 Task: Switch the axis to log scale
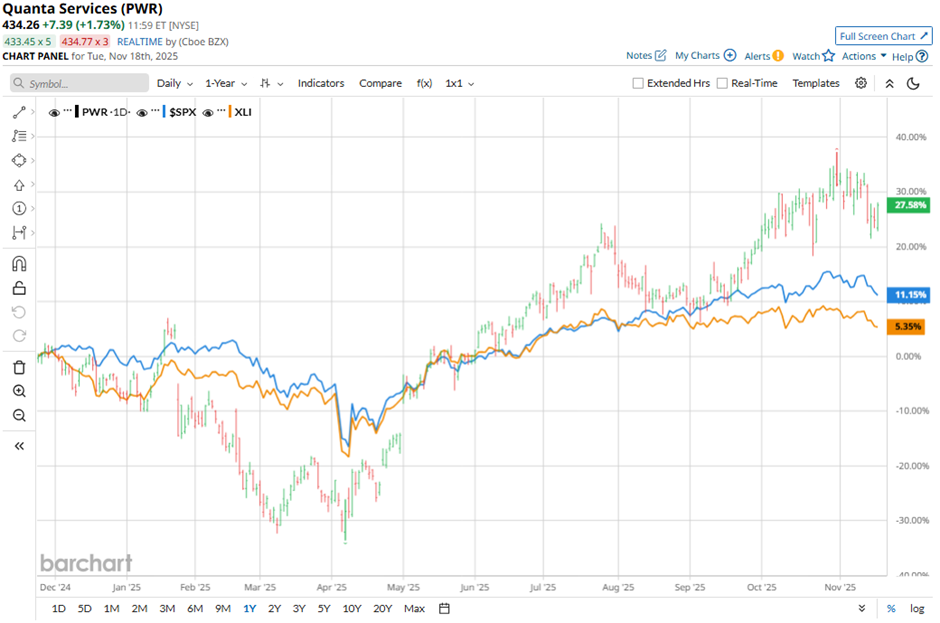pos(917,609)
